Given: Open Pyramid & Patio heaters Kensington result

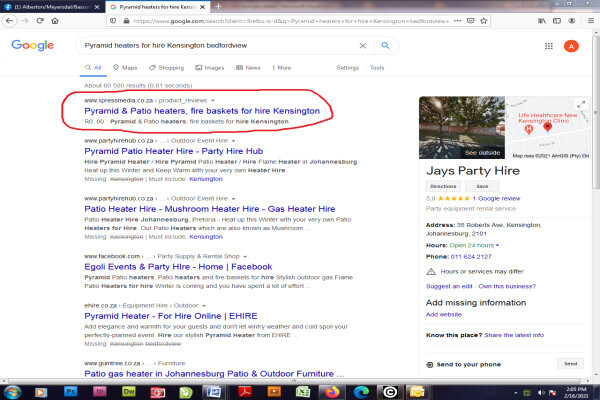Looking at the screenshot, I should [202, 111].
